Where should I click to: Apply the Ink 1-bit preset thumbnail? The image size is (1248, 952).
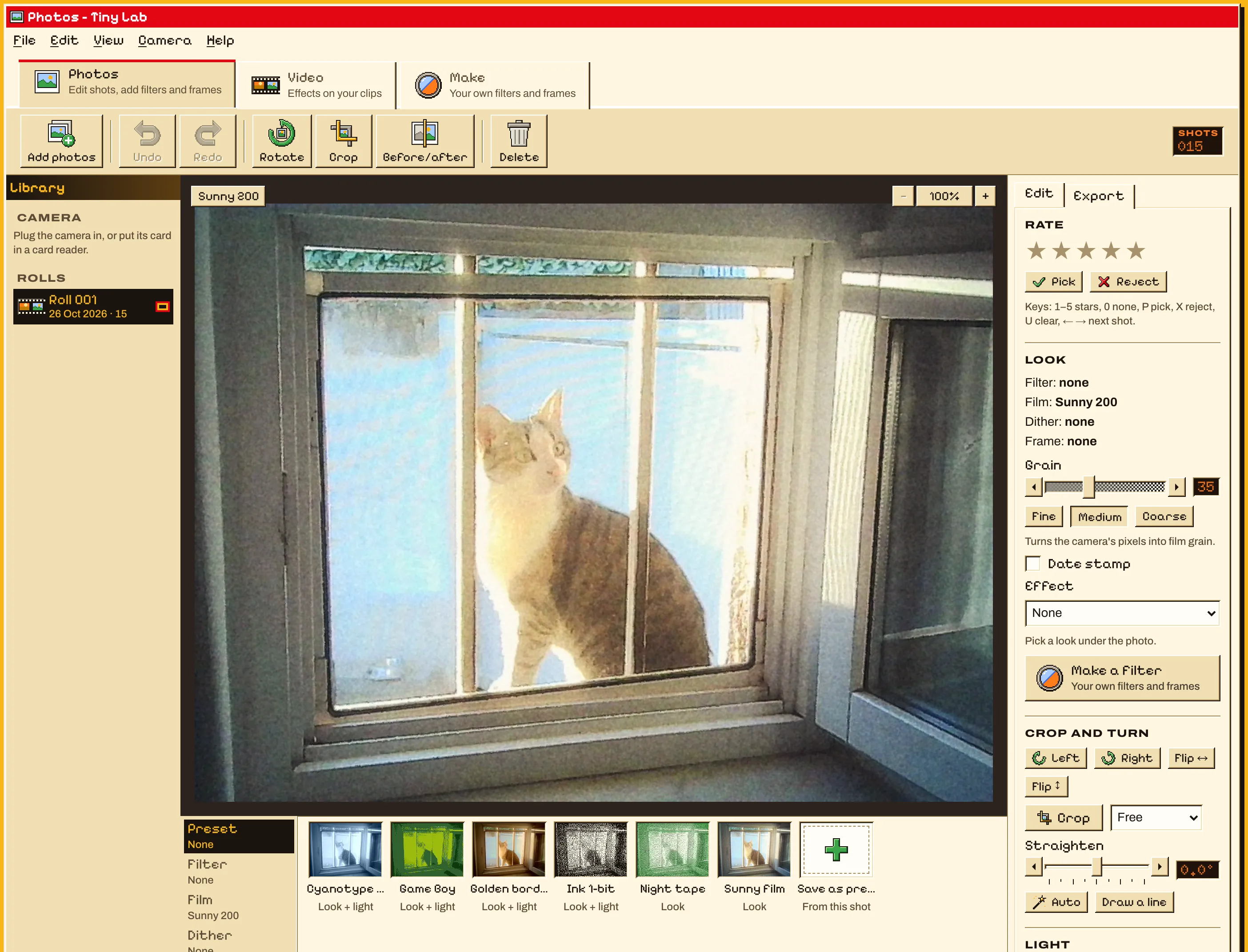(590, 849)
